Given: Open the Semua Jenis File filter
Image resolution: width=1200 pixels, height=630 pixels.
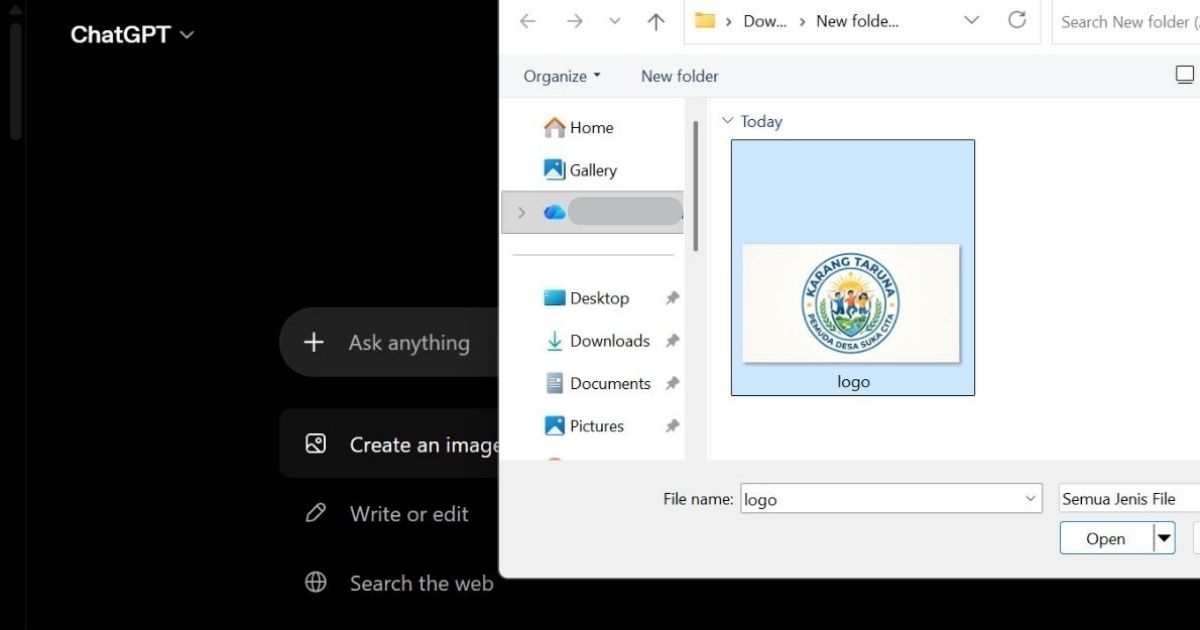Looking at the screenshot, I should tap(1129, 499).
